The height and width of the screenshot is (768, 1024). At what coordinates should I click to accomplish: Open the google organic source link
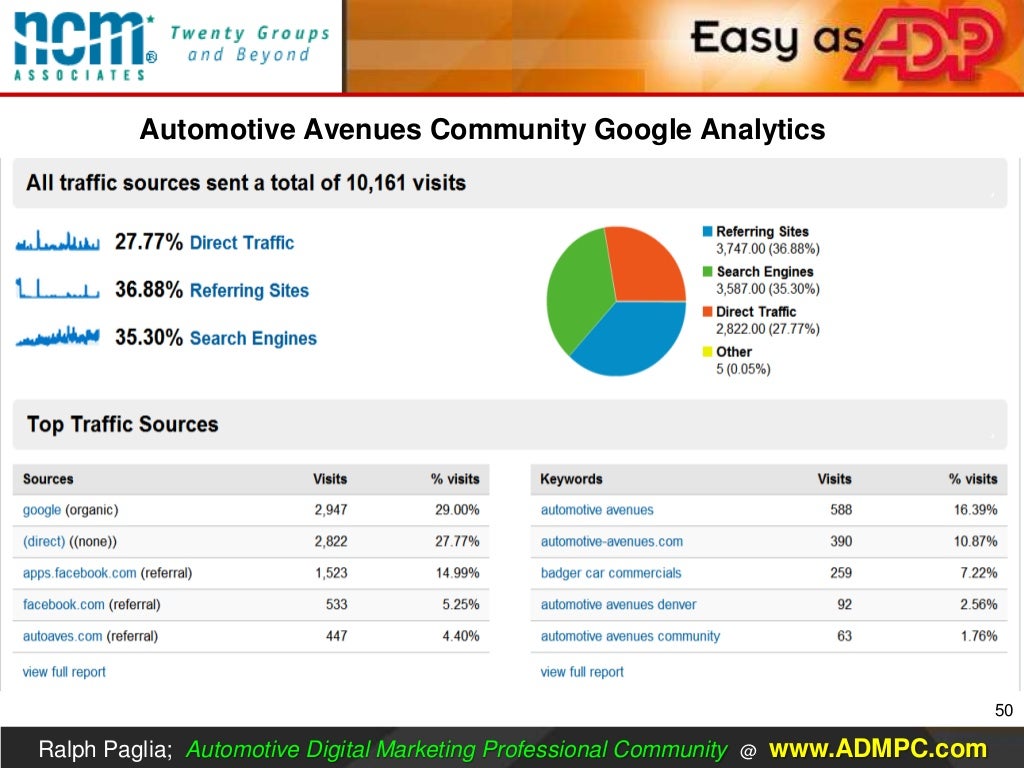(42, 510)
